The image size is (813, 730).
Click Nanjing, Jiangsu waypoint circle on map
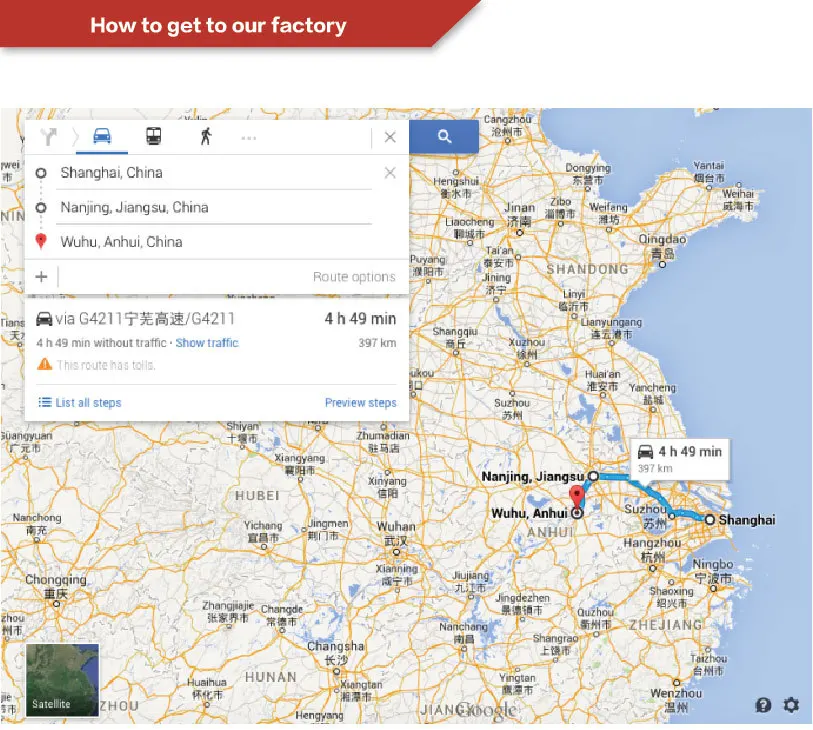(594, 476)
